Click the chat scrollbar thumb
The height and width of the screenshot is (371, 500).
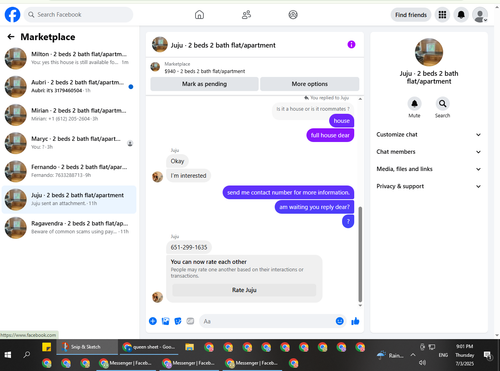(360, 254)
